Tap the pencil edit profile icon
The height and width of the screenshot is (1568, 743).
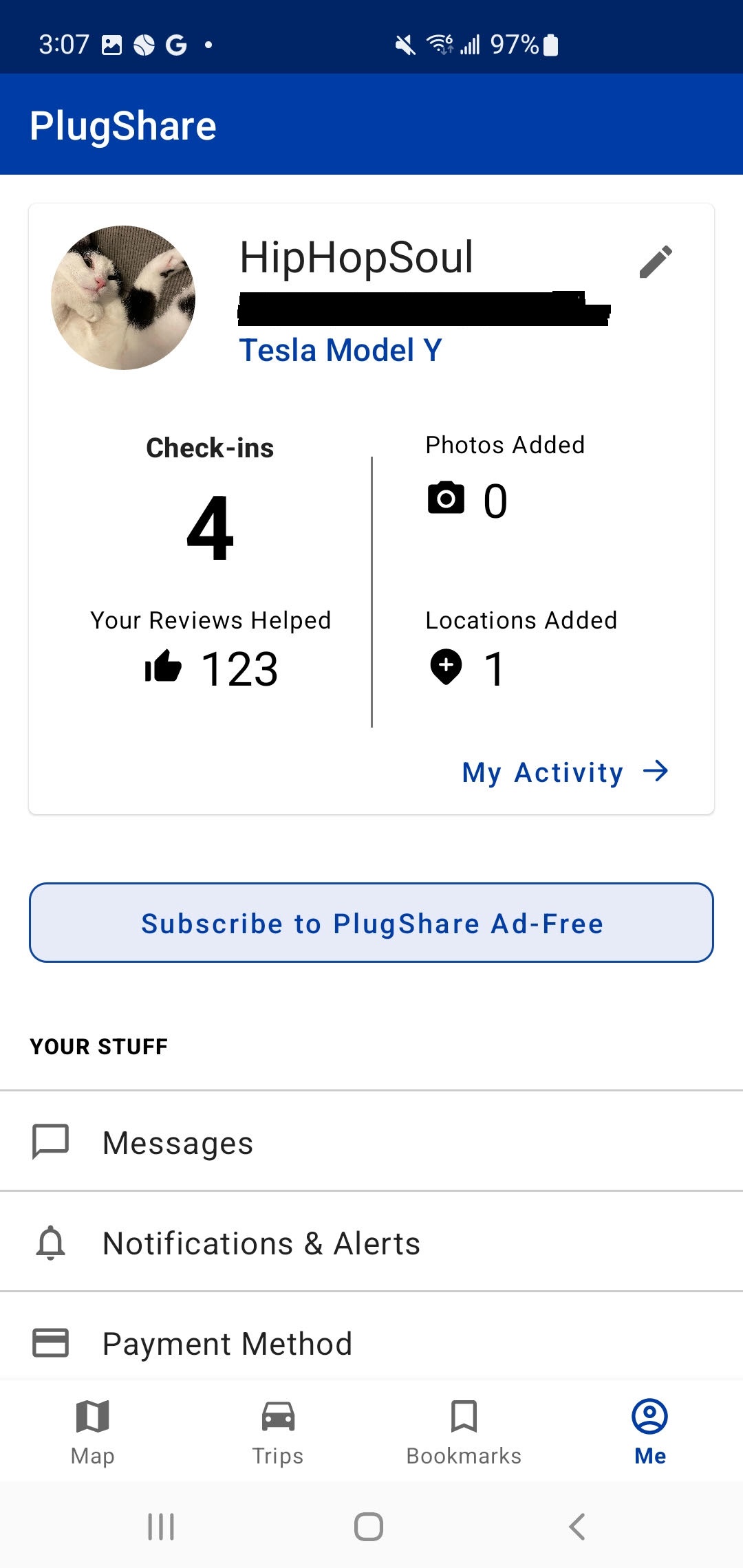(x=655, y=261)
